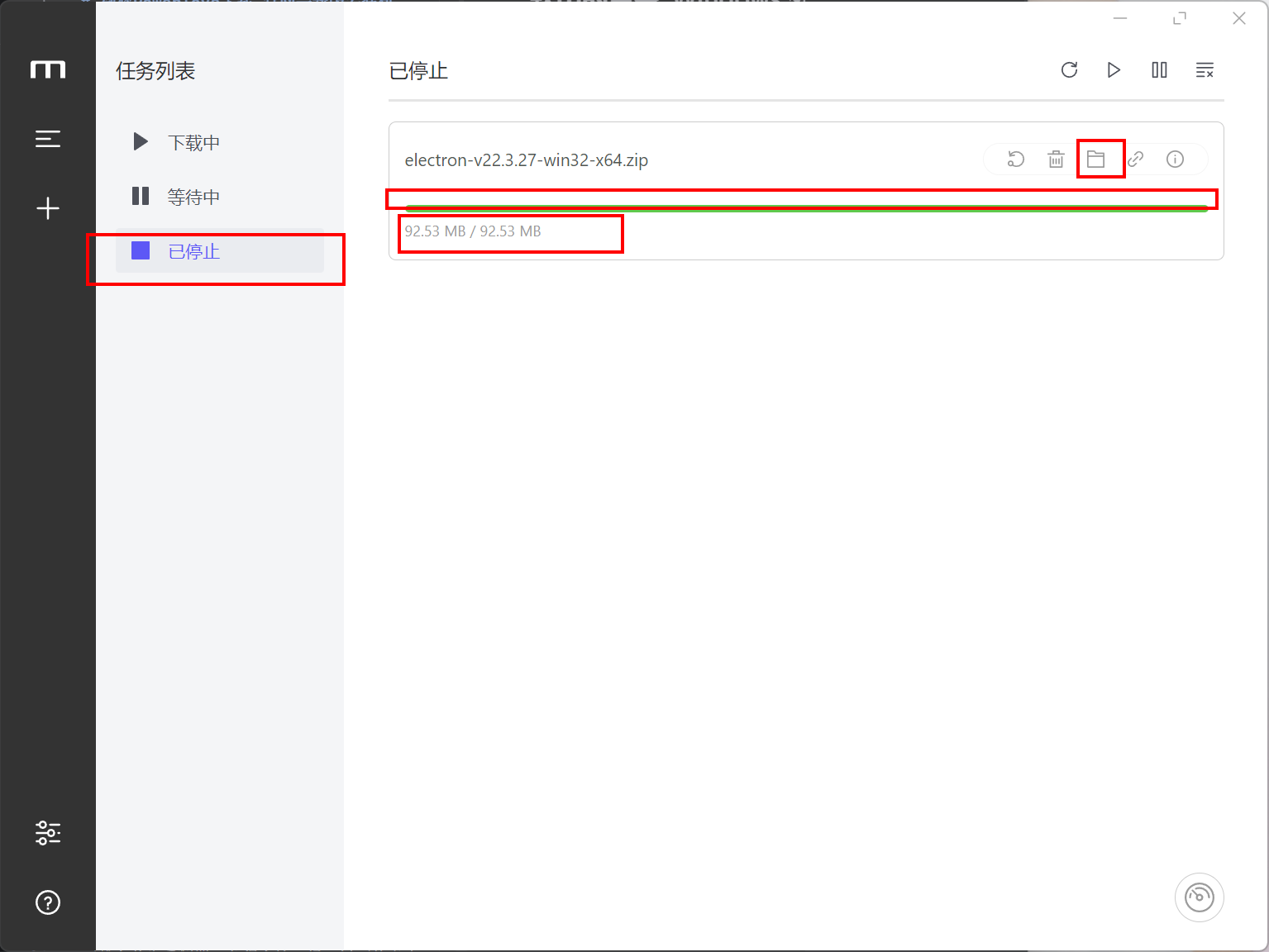Delete the electron zip task
1269x952 pixels.
[1056, 159]
